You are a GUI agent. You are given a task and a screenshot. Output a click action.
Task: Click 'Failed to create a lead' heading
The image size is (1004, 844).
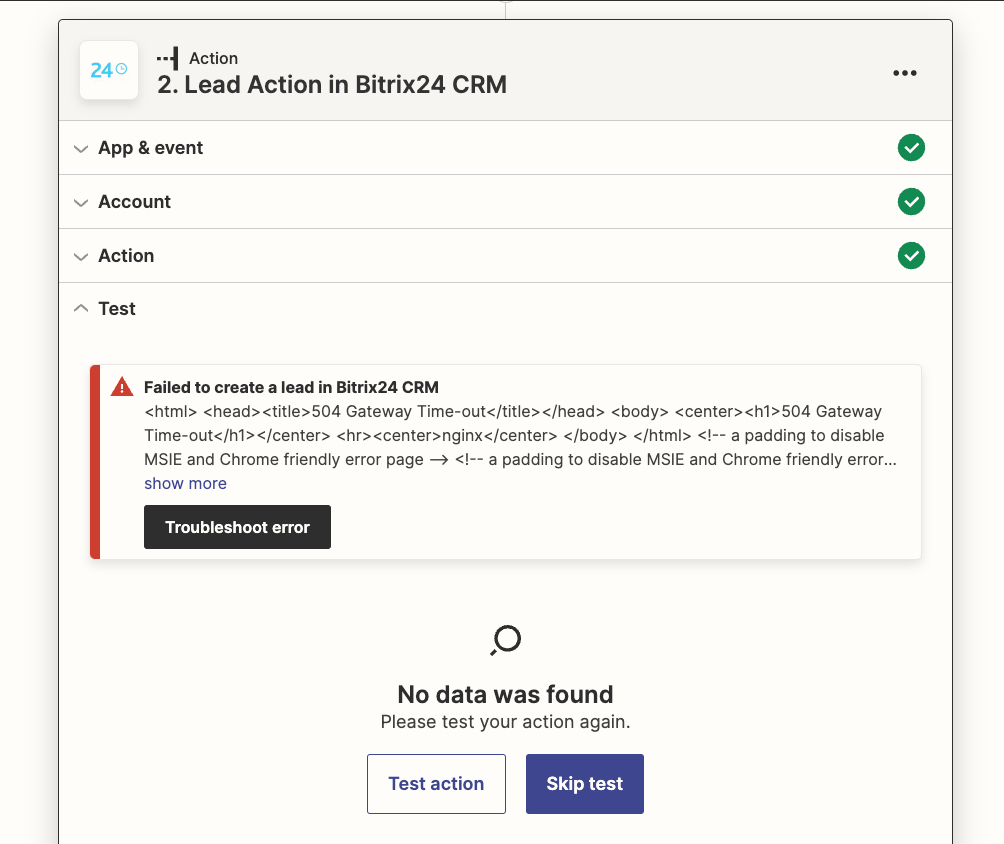click(x=291, y=387)
